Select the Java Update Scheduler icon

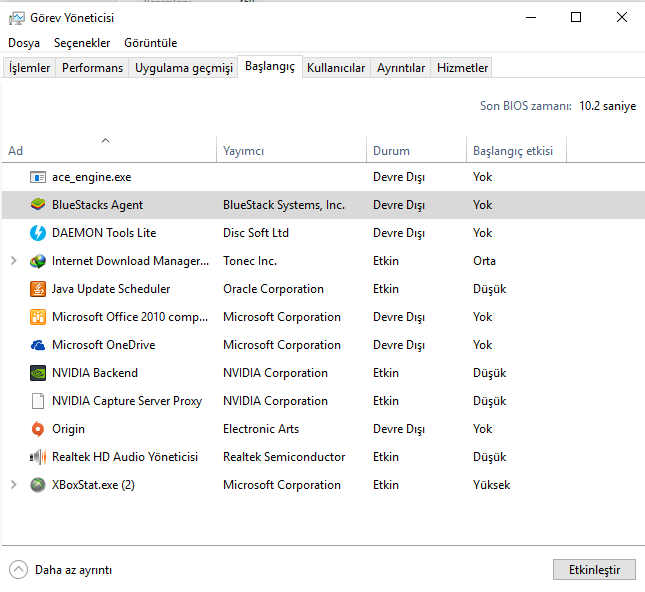pos(38,289)
